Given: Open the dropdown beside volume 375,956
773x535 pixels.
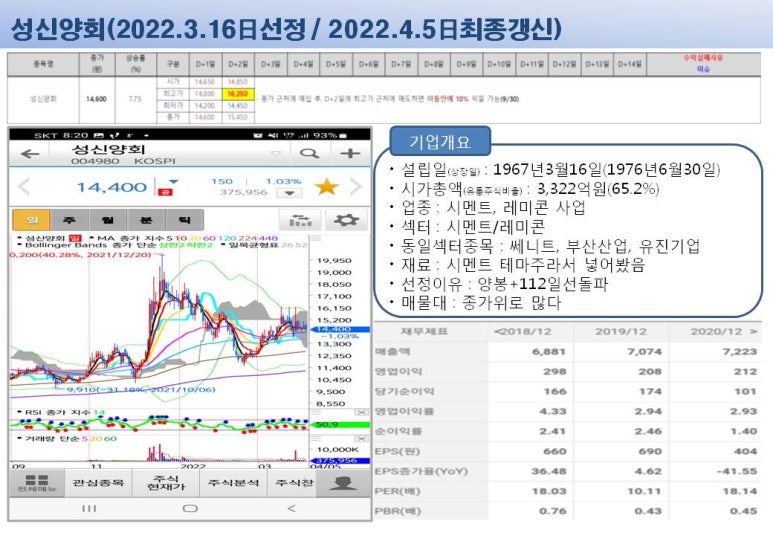Looking at the screenshot, I should pos(289,193).
